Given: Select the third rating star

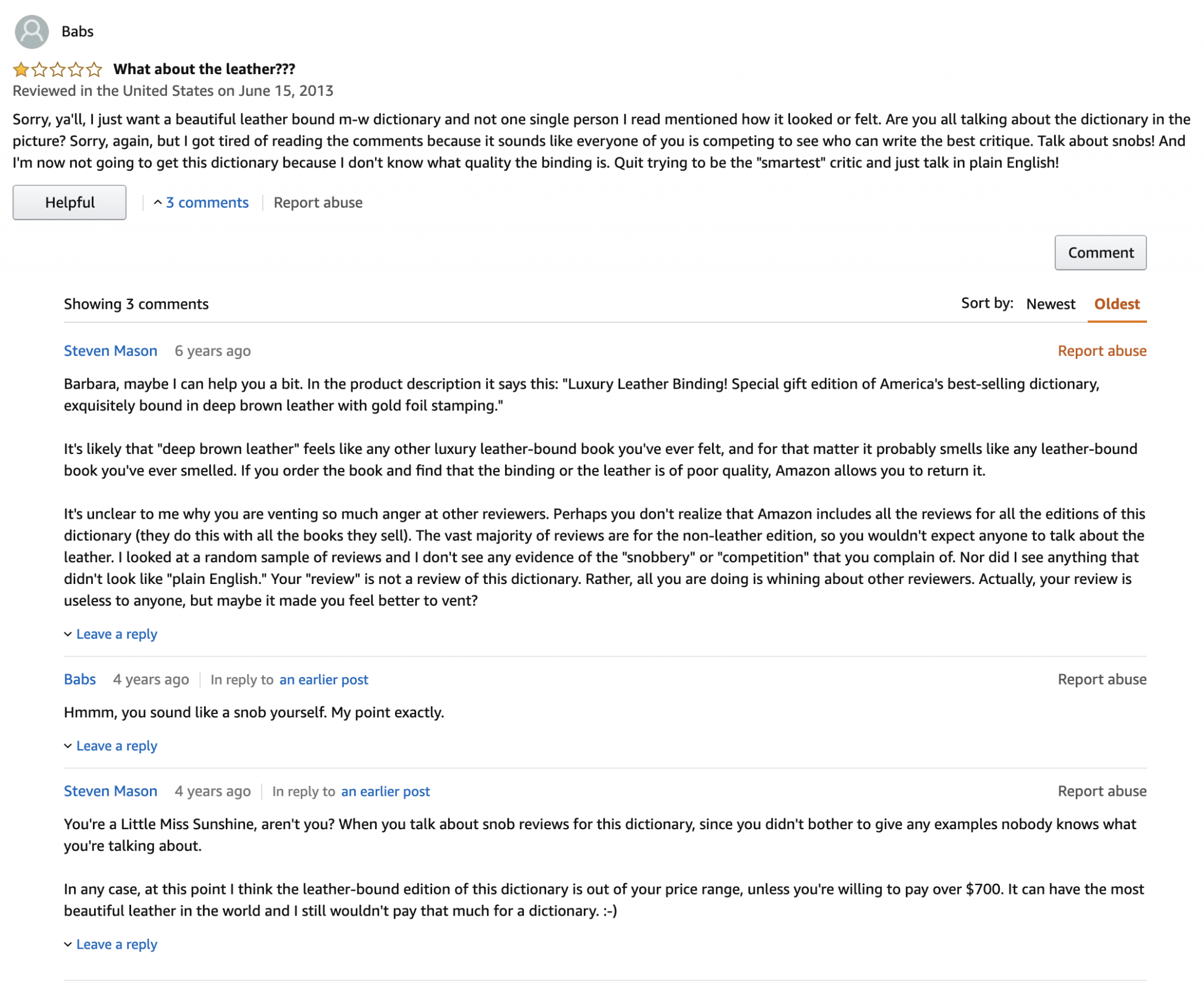Looking at the screenshot, I should pyautogui.click(x=57, y=69).
